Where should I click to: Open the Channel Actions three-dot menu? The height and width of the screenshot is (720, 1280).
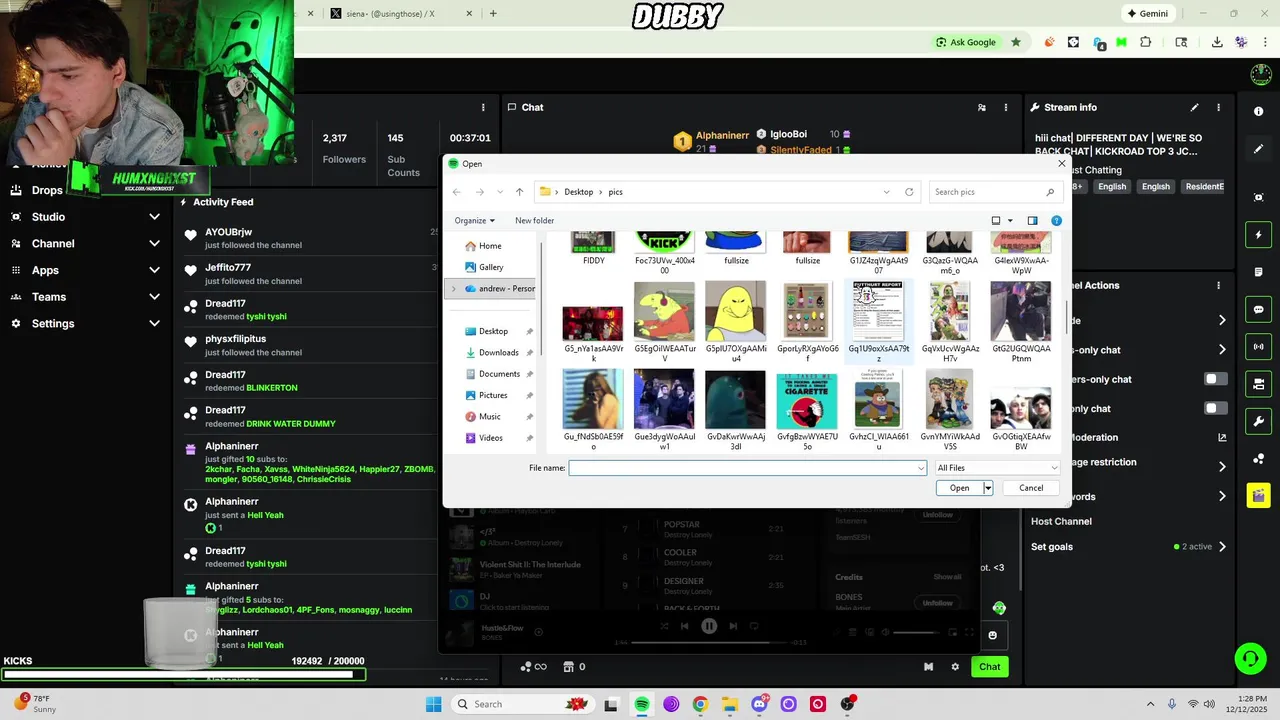1218,285
